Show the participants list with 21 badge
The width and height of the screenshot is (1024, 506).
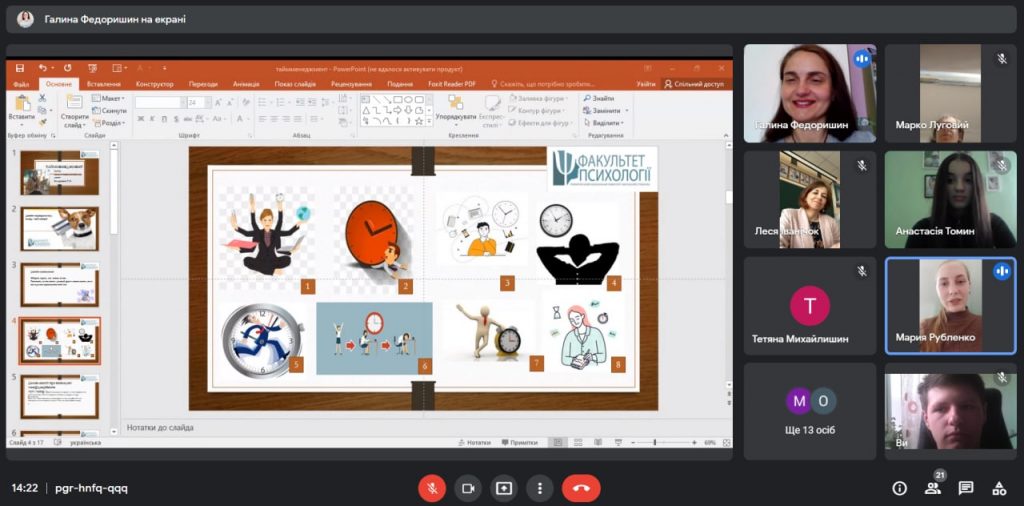coord(933,488)
